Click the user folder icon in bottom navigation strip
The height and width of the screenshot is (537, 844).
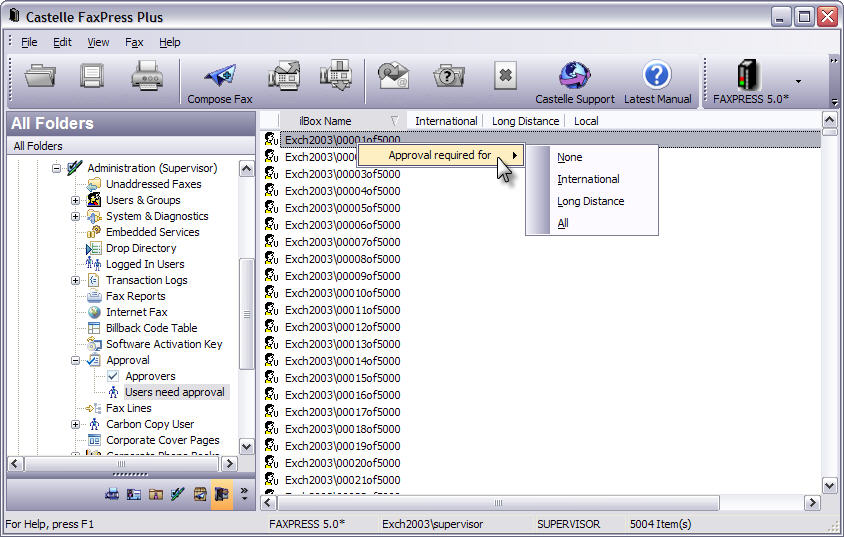pyautogui.click(x=156, y=494)
